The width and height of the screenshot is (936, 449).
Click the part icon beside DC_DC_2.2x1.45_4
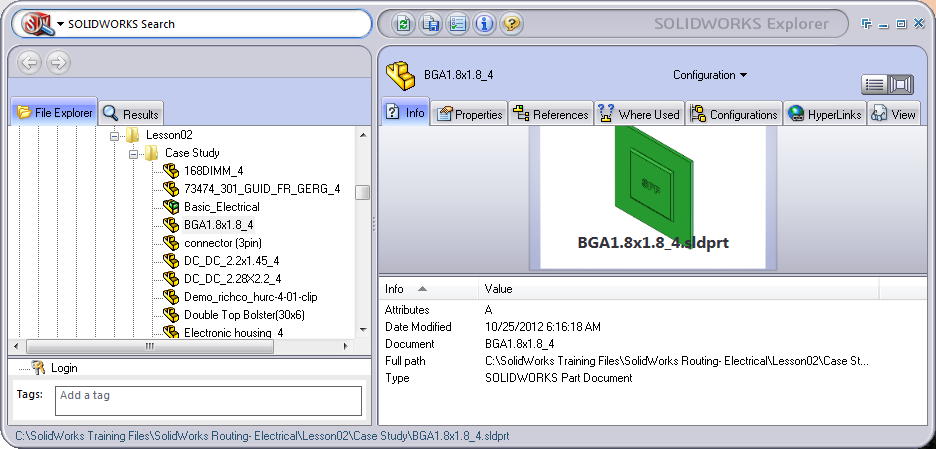coord(171,261)
